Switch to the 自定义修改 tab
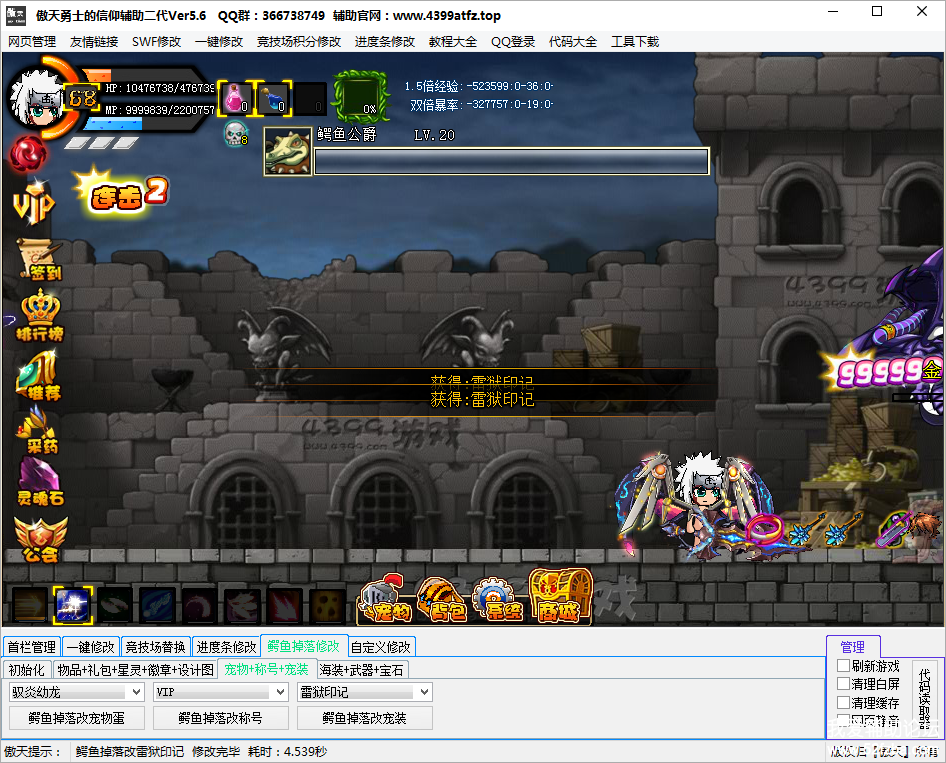Viewport: 946px width, 763px height. 381,647
